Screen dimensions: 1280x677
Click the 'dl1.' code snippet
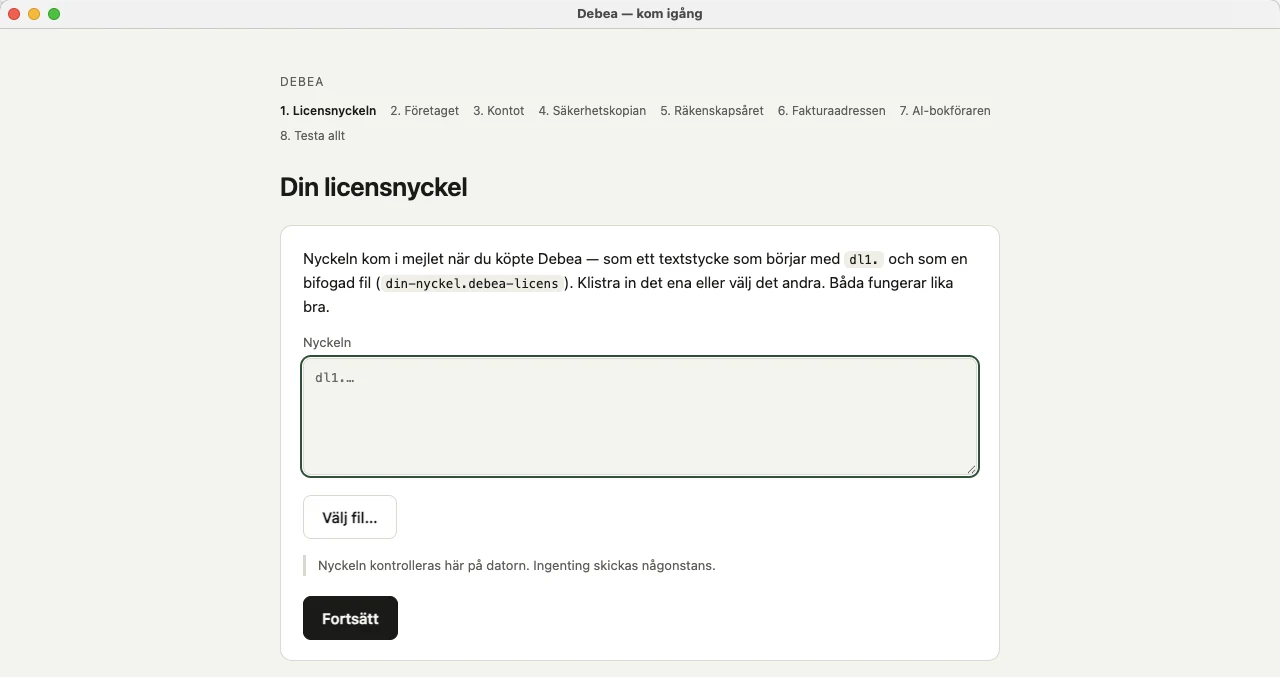point(864,259)
